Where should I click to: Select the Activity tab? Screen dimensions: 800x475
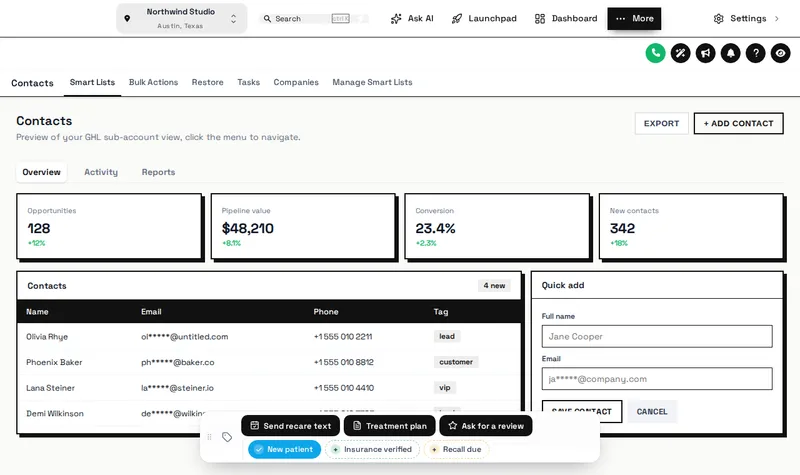pos(101,172)
